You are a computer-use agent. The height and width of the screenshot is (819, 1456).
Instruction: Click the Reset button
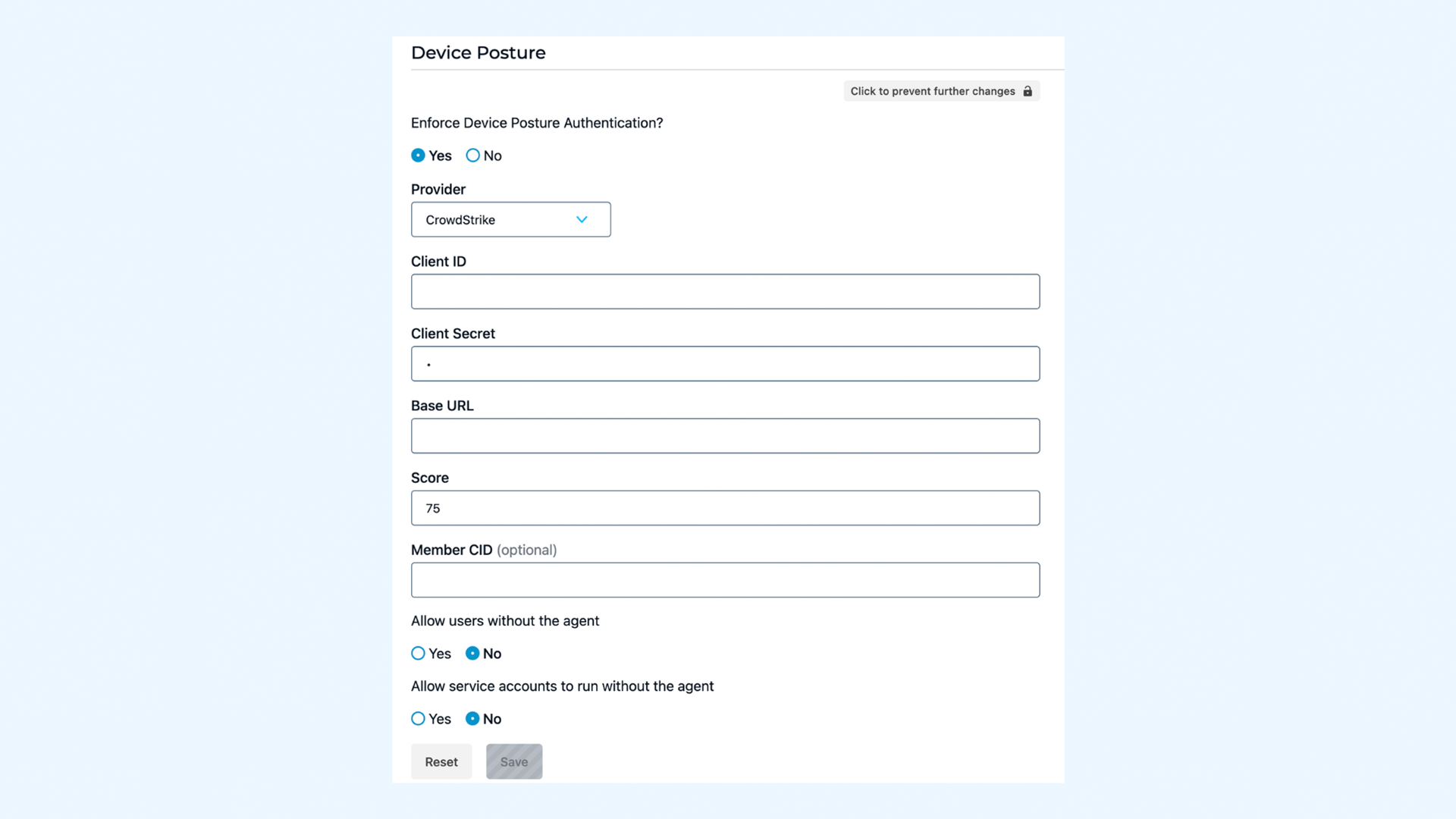(x=441, y=761)
